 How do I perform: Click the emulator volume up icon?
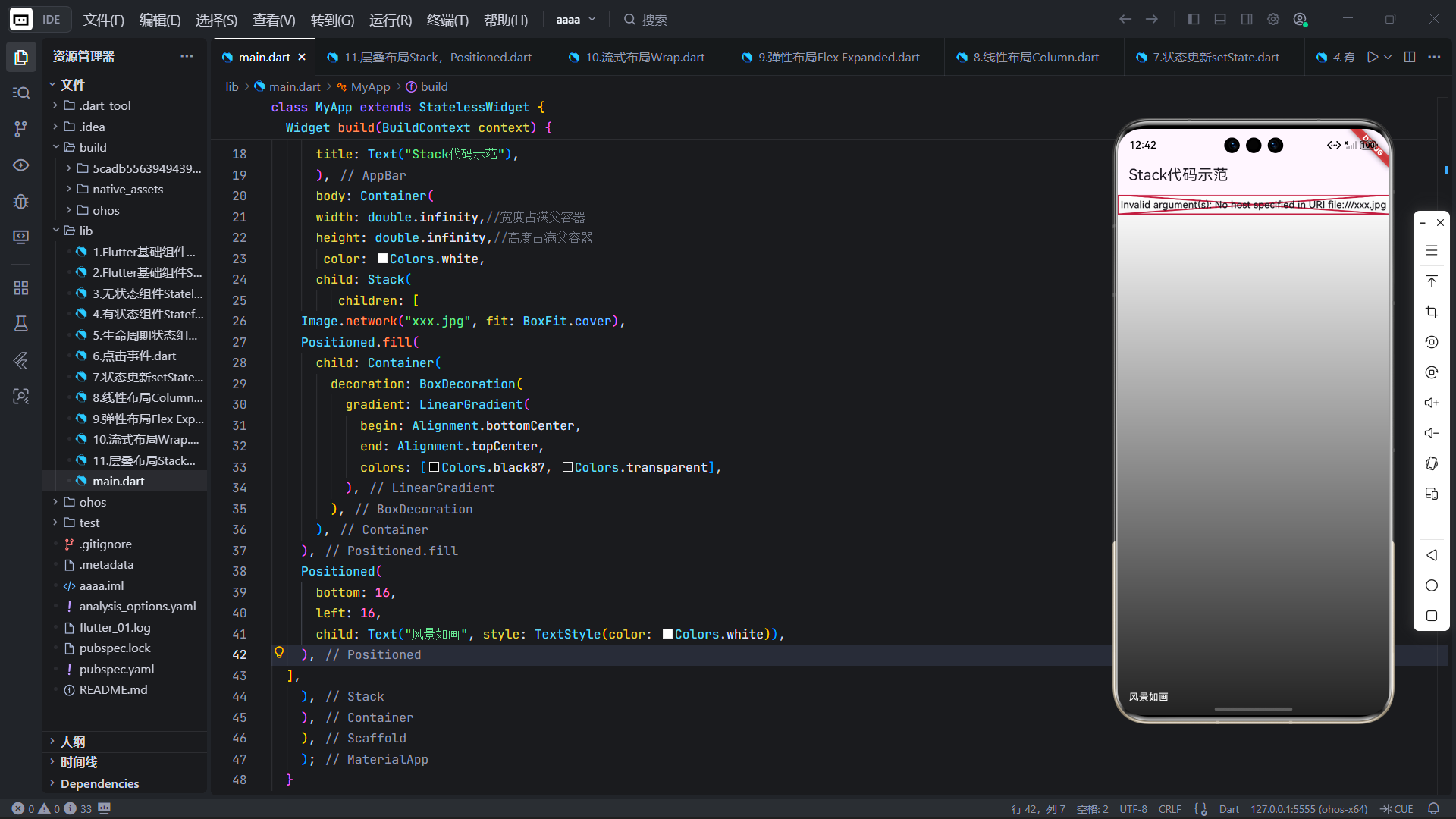(1431, 403)
